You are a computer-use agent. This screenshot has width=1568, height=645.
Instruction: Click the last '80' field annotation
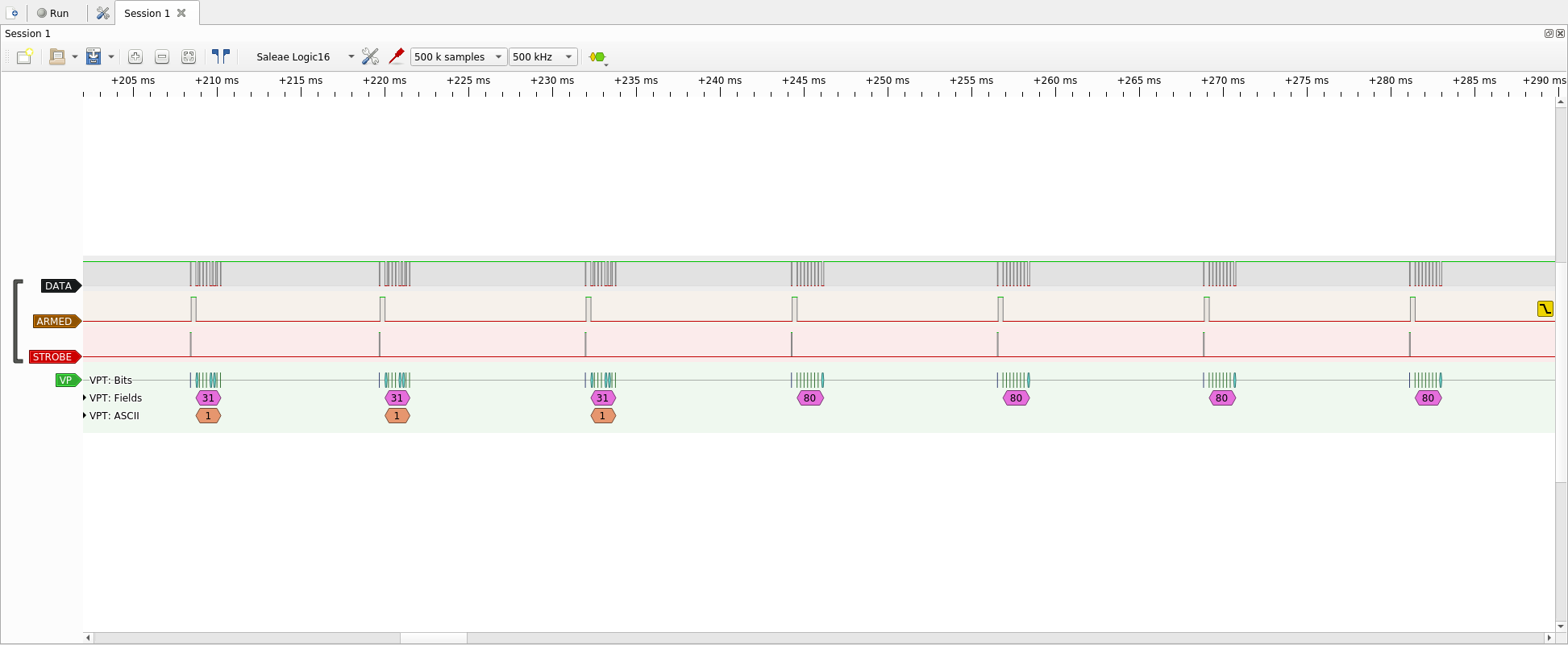1428,397
